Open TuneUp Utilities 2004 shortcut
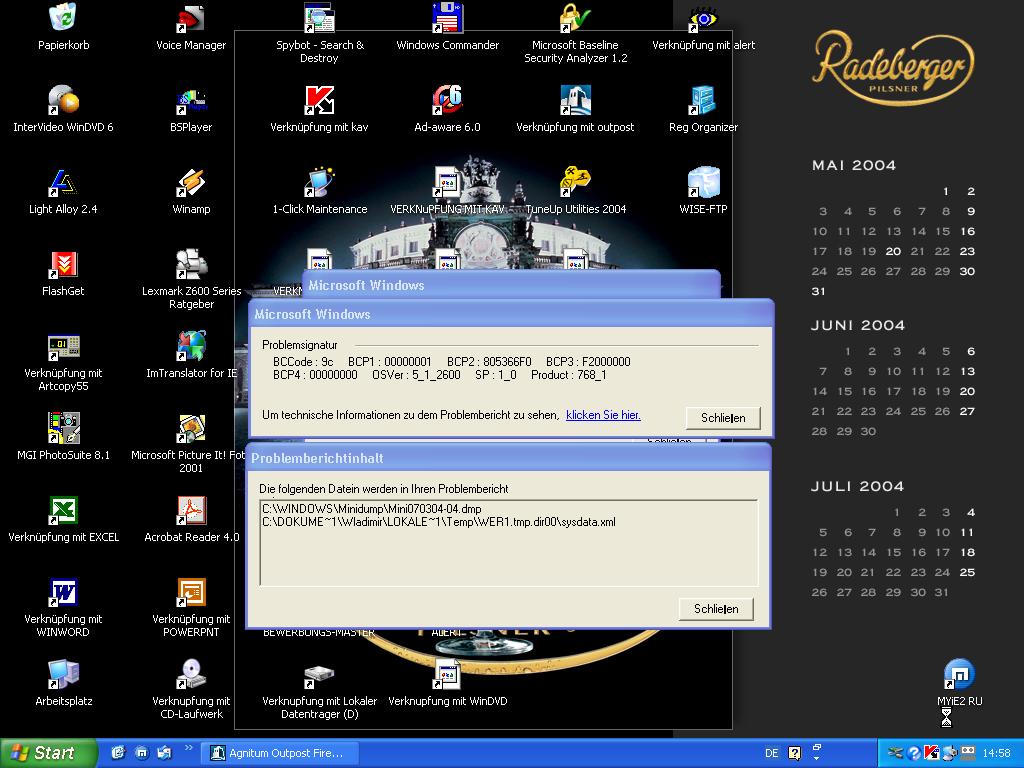Image resolution: width=1024 pixels, height=768 pixels. pyautogui.click(x=575, y=191)
